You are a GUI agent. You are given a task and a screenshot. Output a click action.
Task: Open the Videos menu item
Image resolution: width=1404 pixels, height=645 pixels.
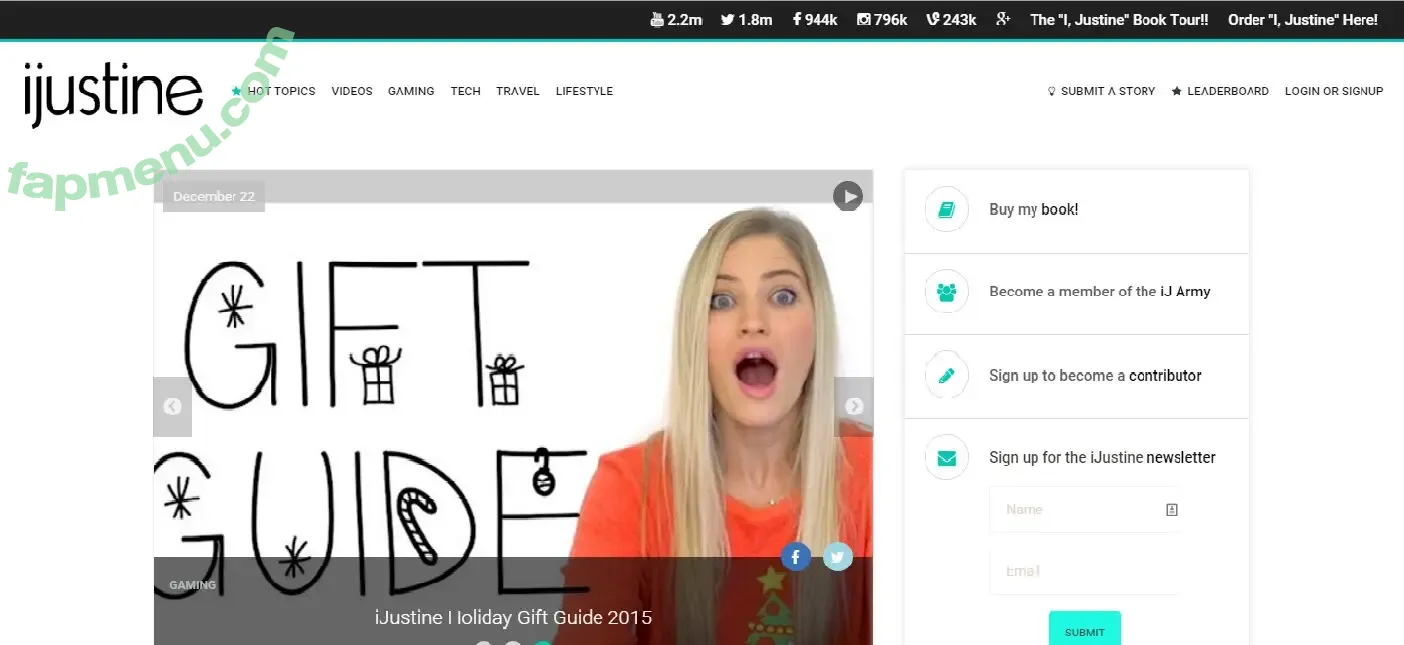[352, 91]
